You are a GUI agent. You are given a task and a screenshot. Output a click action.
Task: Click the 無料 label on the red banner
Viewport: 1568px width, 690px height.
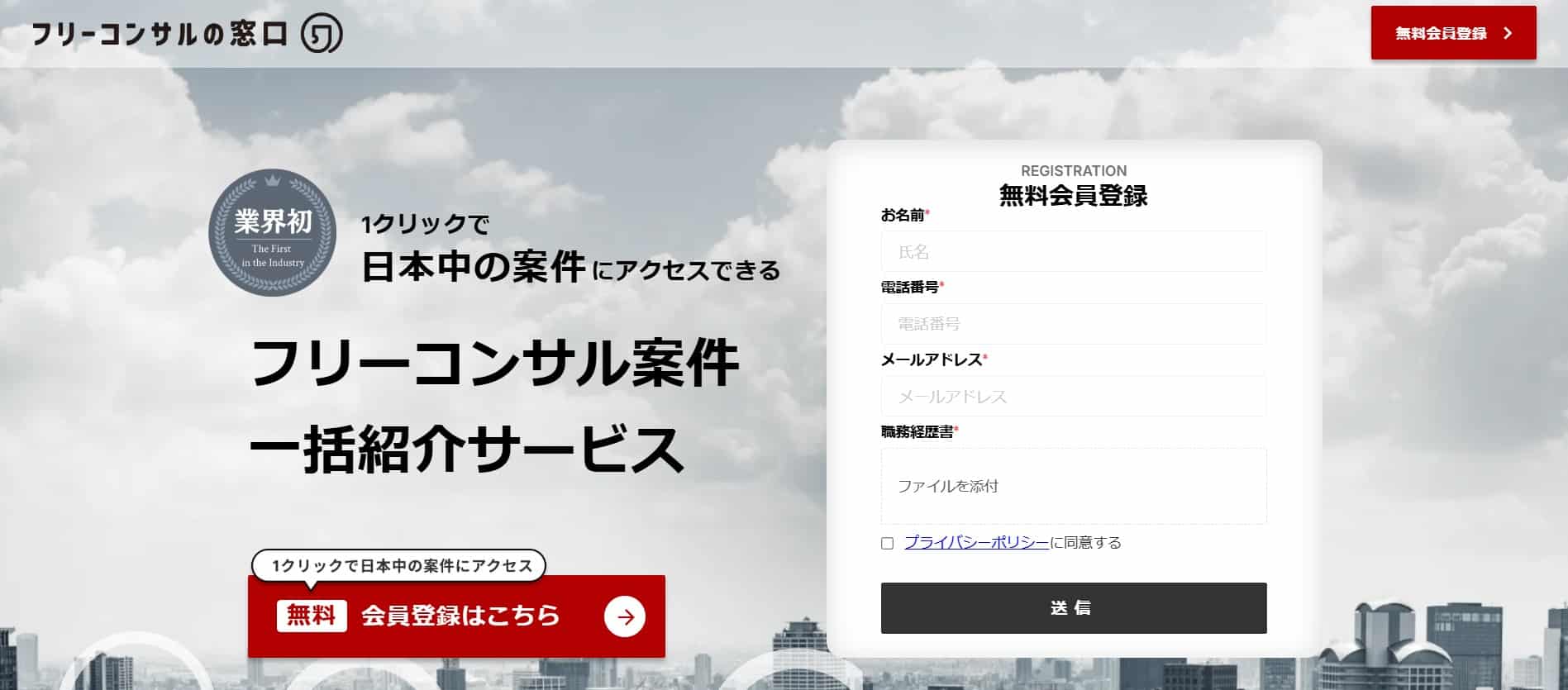point(311,616)
